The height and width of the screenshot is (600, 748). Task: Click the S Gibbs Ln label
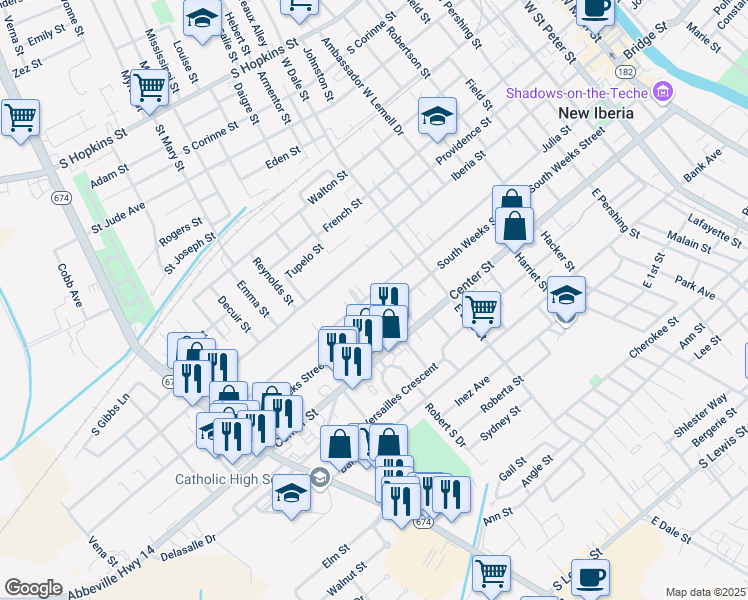(x=110, y=414)
